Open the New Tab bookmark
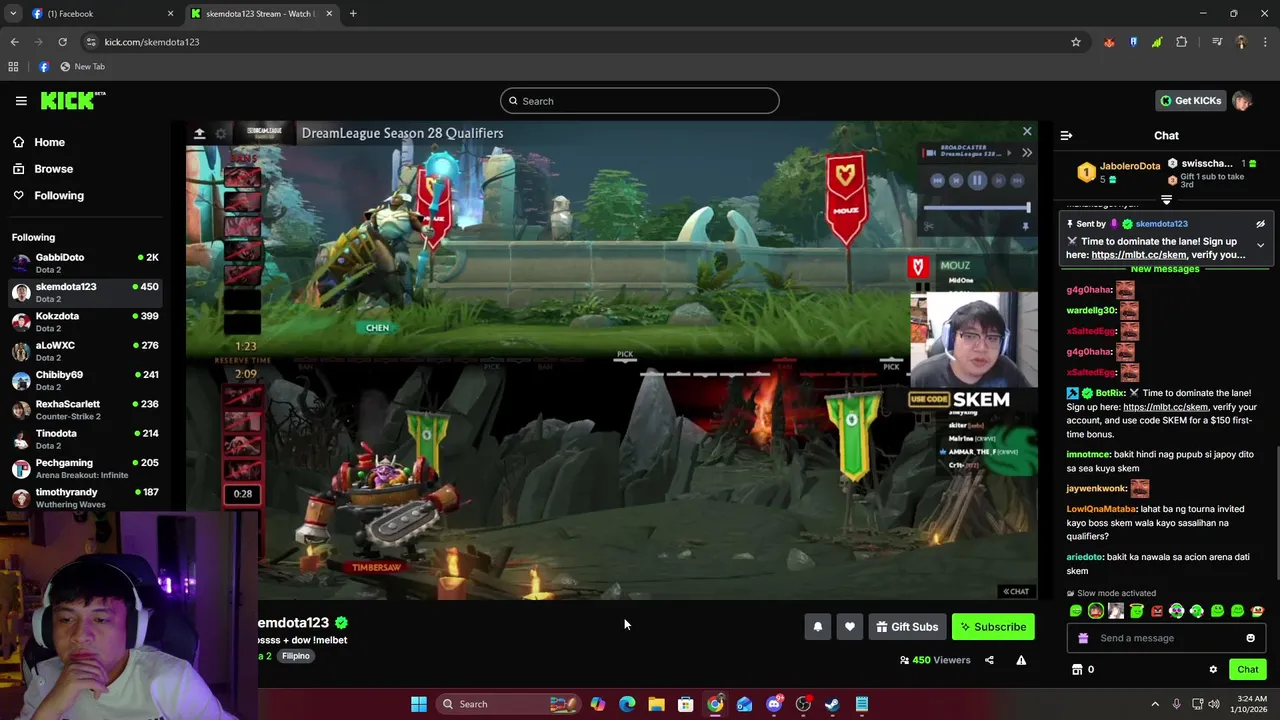This screenshot has height=720, width=1280. [82, 67]
